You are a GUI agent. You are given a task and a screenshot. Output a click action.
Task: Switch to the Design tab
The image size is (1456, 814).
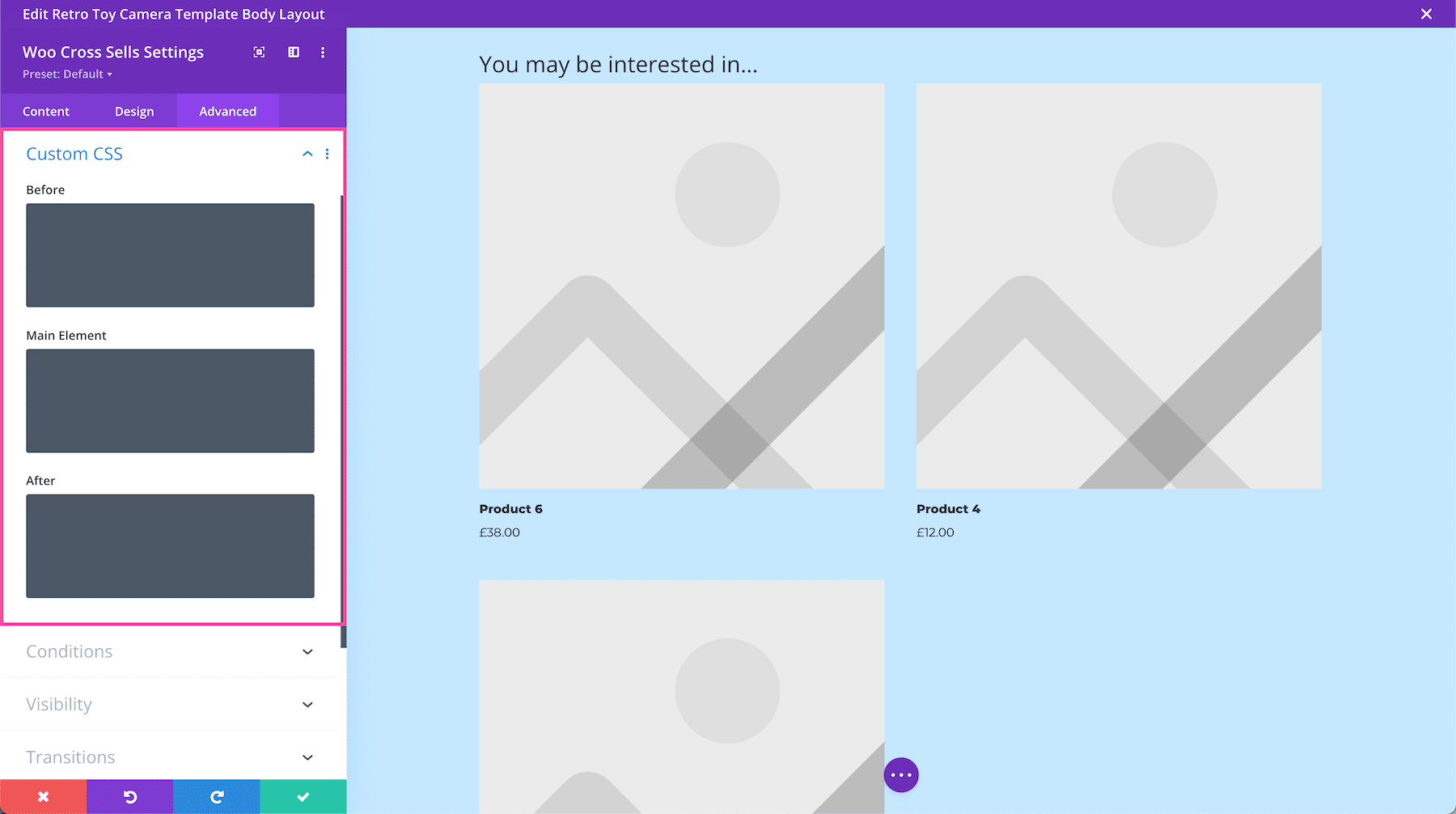pos(134,111)
